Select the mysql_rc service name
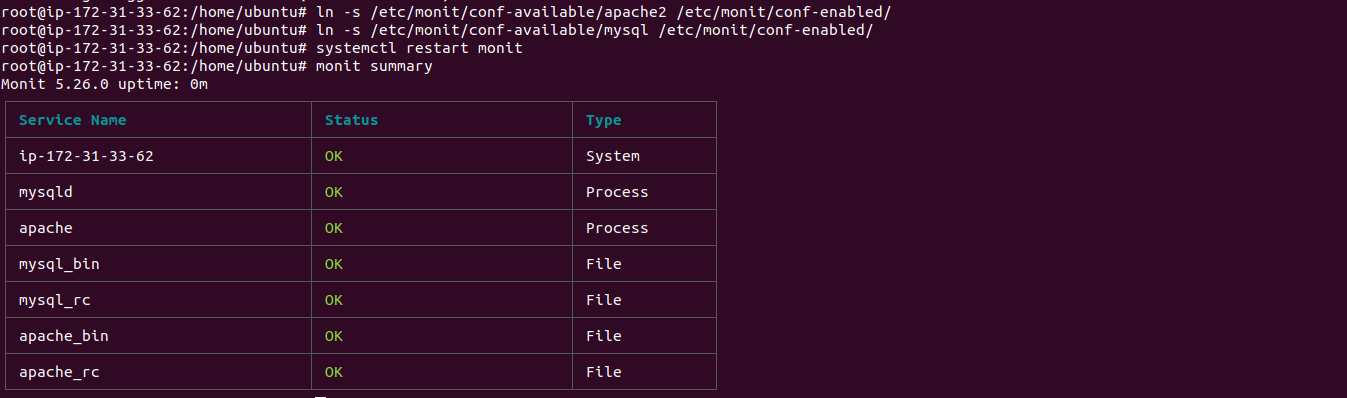 tap(55, 300)
